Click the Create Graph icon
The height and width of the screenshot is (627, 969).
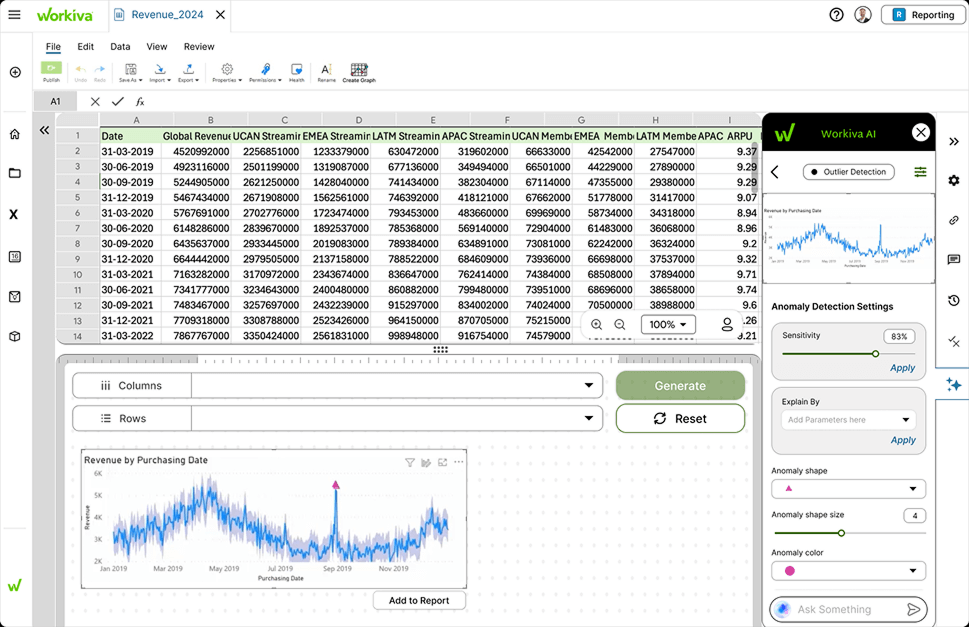point(359,72)
